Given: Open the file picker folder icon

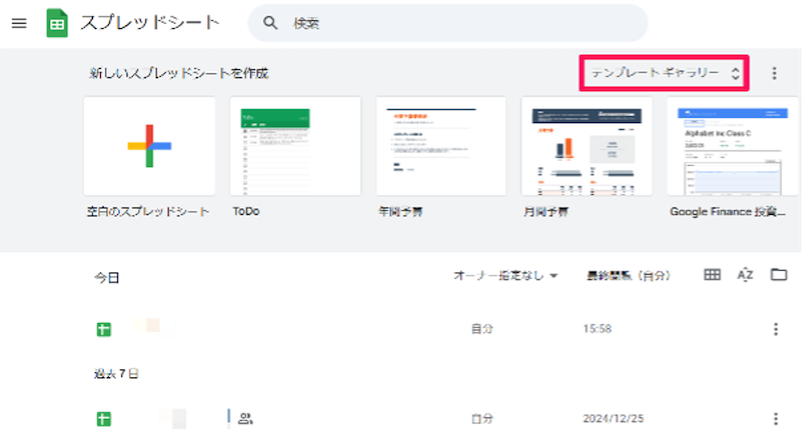Looking at the screenshot, I should [x=778, y=275].
